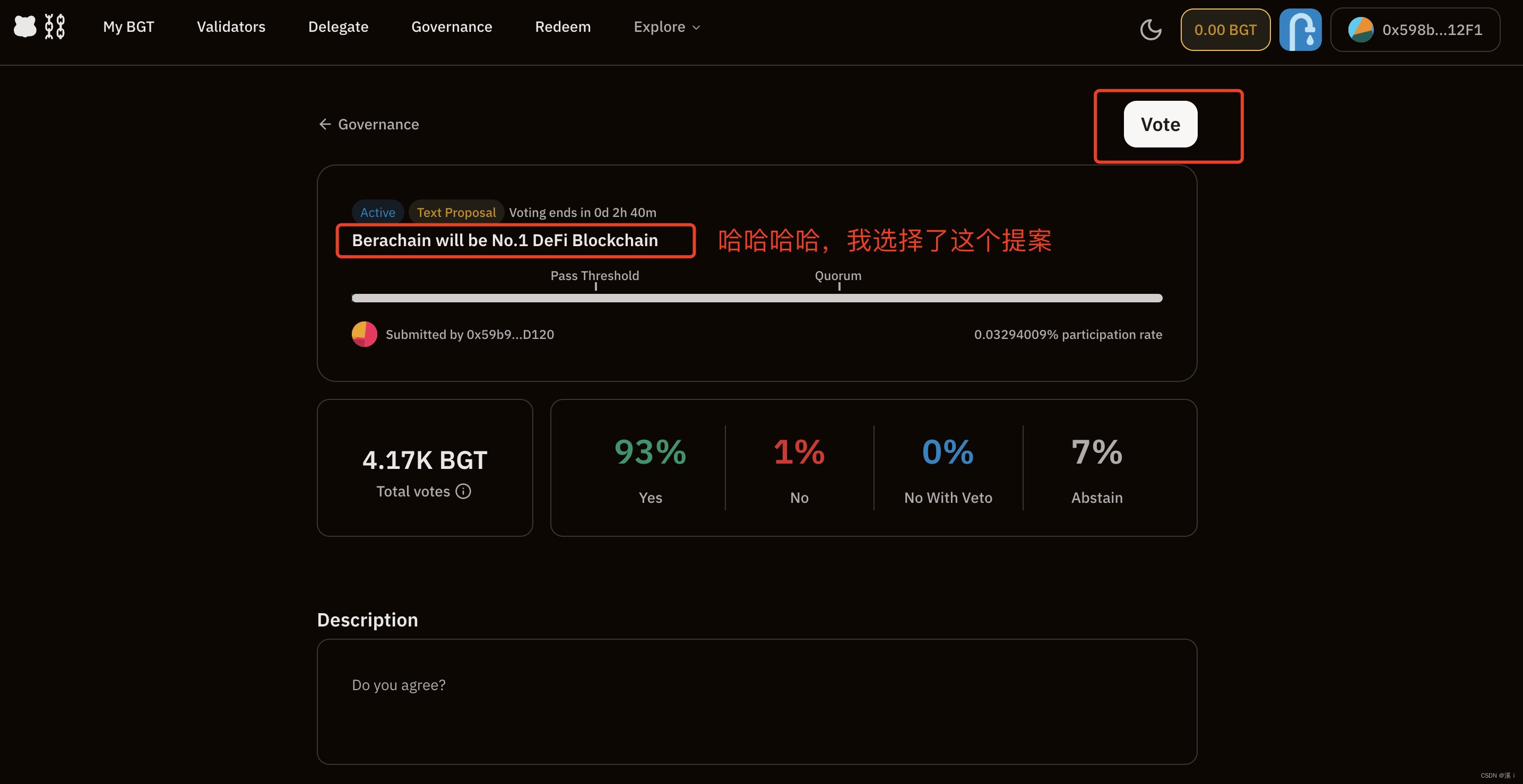Screen dimensions: 1523x784
Task: Click the 0.00 BGT balance button
Action: pos(1225,30)
